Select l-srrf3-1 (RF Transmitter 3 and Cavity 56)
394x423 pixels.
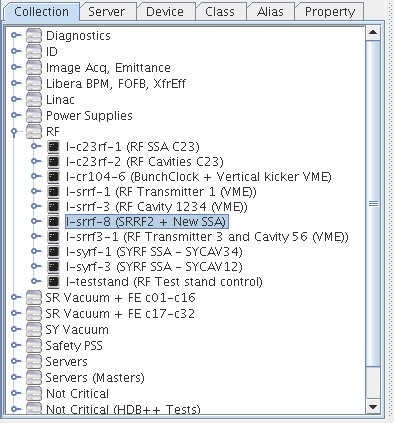tap(207, 237)
